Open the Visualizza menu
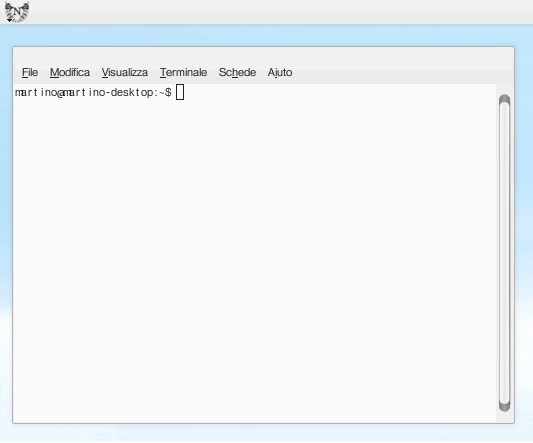Image resolution: width=533 pixels, height=443 pixels. click(x=125, y=72)
